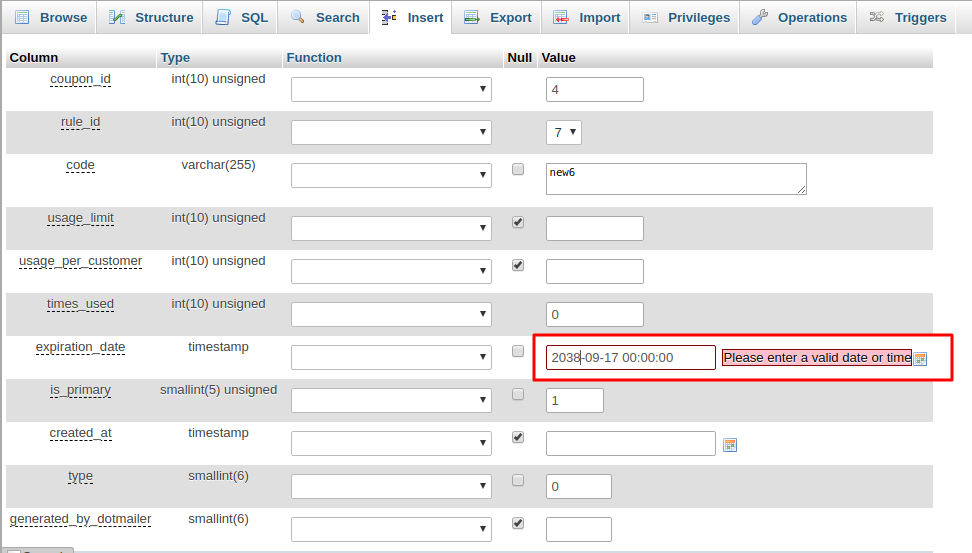The image size is (972, 553).
Task: Click the Triggers tab icon
Action: pyautogui.click(x=877, y=17)
